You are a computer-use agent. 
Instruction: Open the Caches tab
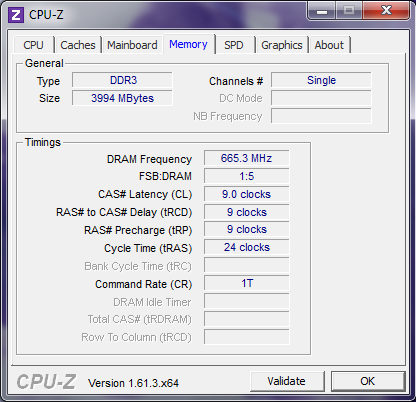tap(78, 45)
